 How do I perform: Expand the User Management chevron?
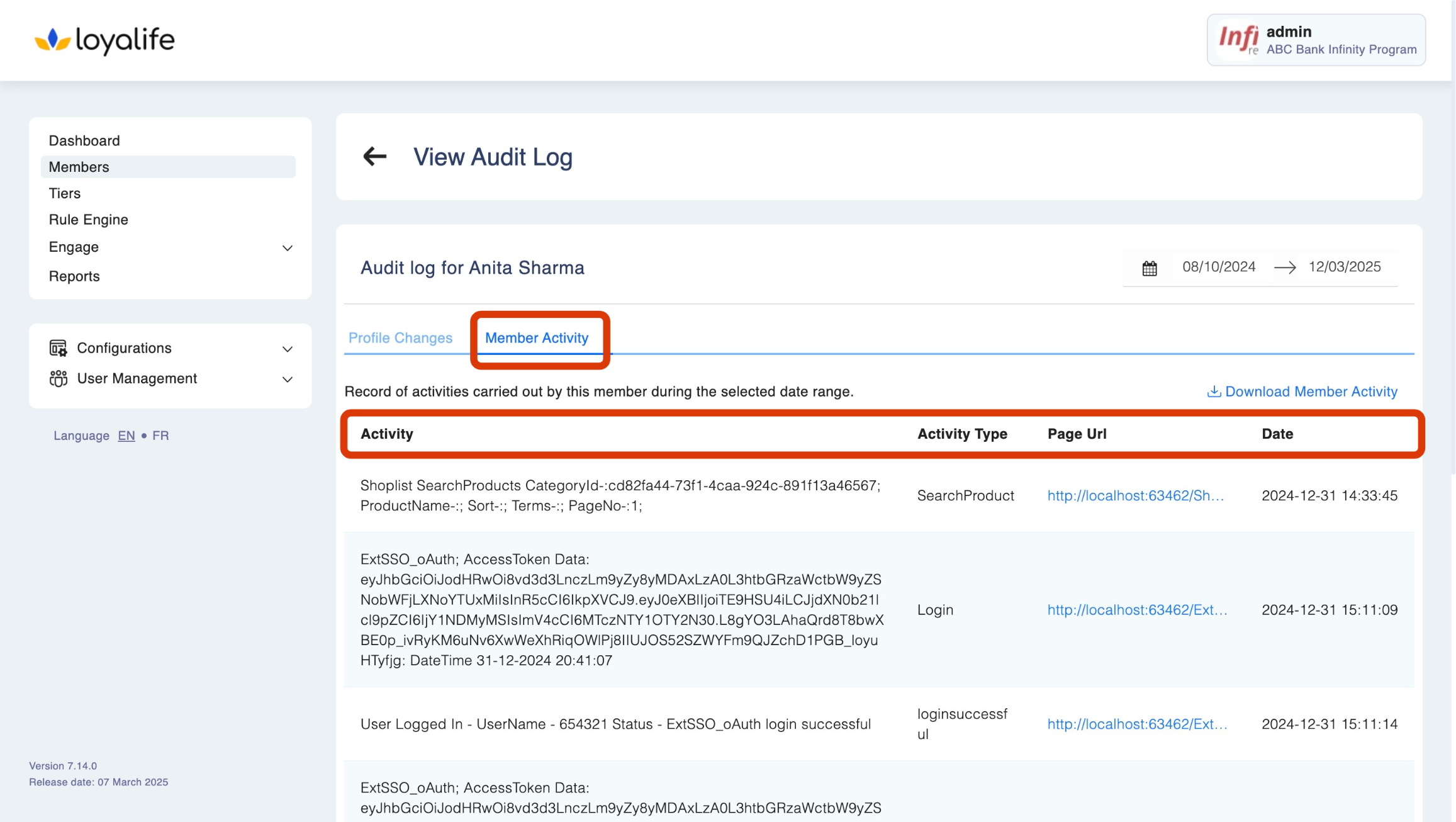tap(288, 379)
